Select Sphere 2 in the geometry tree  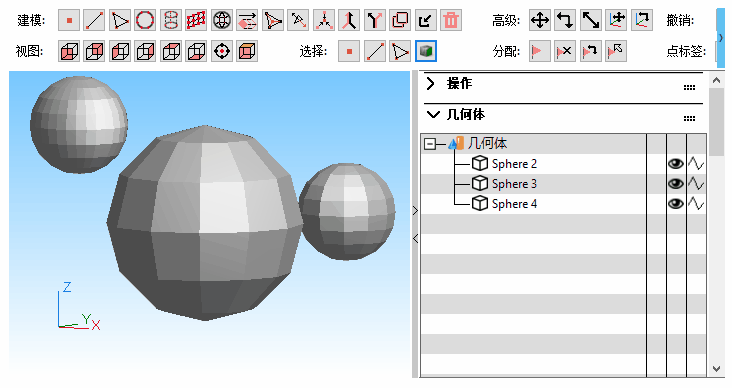[514, 164]
